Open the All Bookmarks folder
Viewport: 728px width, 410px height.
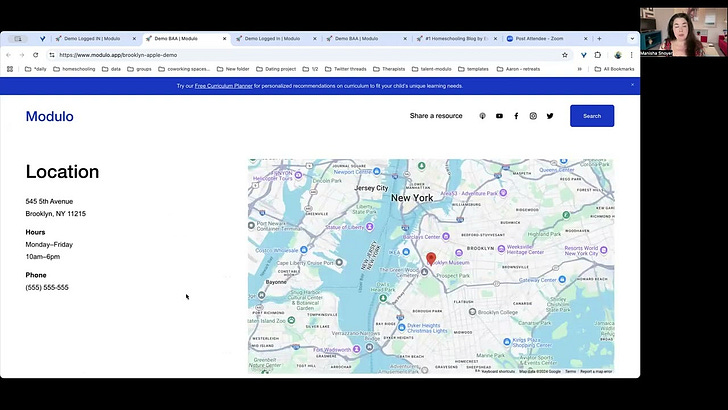[614, 69]
